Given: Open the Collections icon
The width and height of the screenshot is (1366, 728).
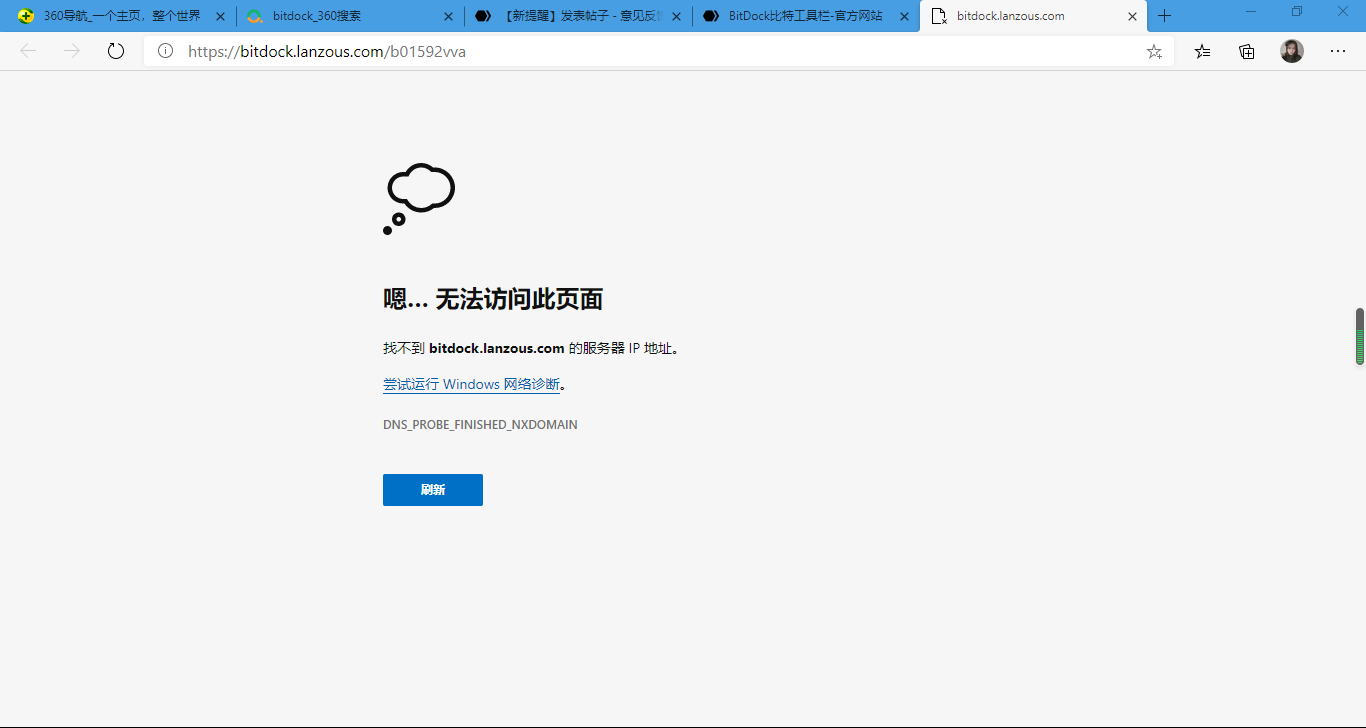Looking at the screenshot, I should [1247, 51].
